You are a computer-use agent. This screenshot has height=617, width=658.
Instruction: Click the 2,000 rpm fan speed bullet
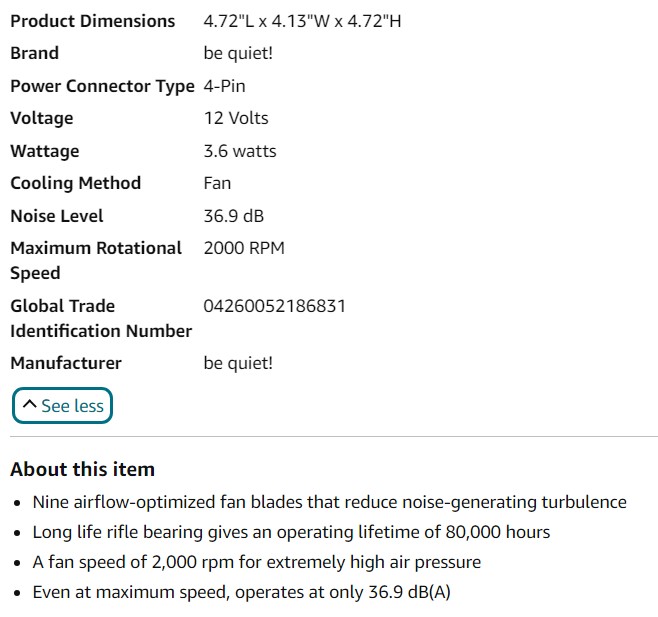click(256, 562)
